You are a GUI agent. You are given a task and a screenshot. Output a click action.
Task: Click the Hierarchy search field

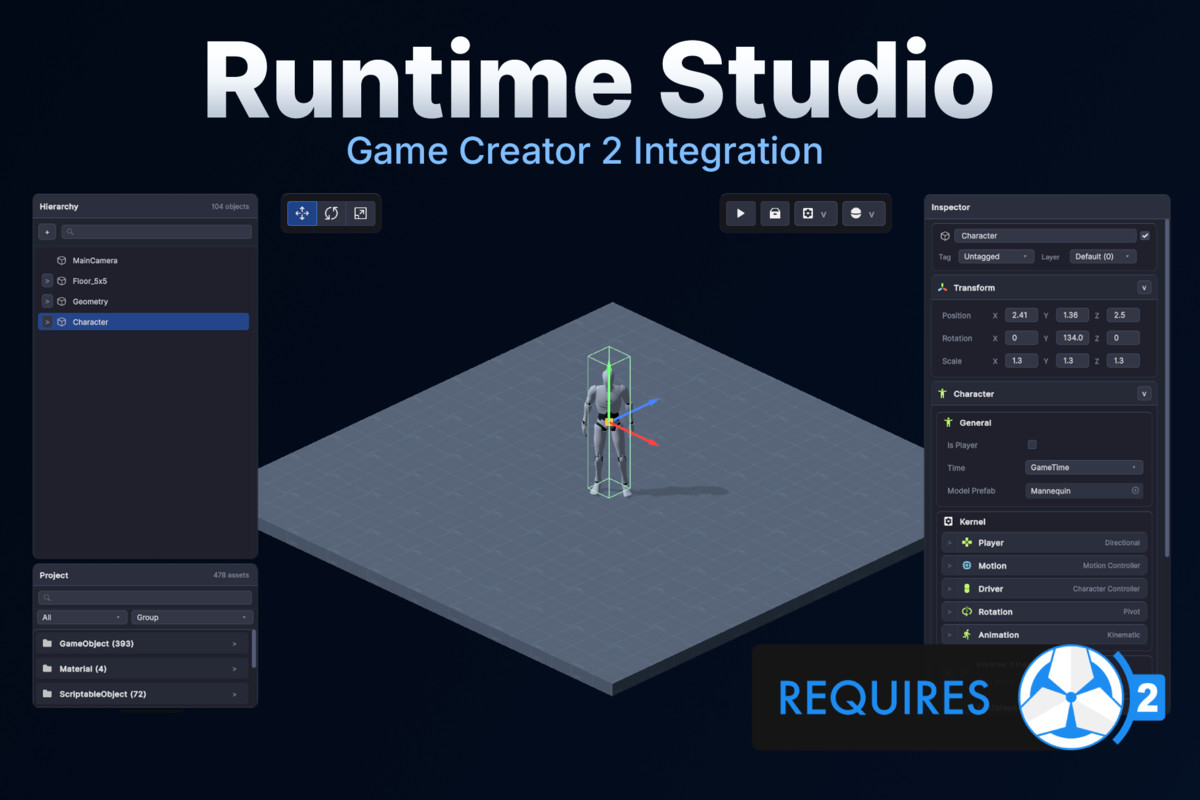(156, 232)
